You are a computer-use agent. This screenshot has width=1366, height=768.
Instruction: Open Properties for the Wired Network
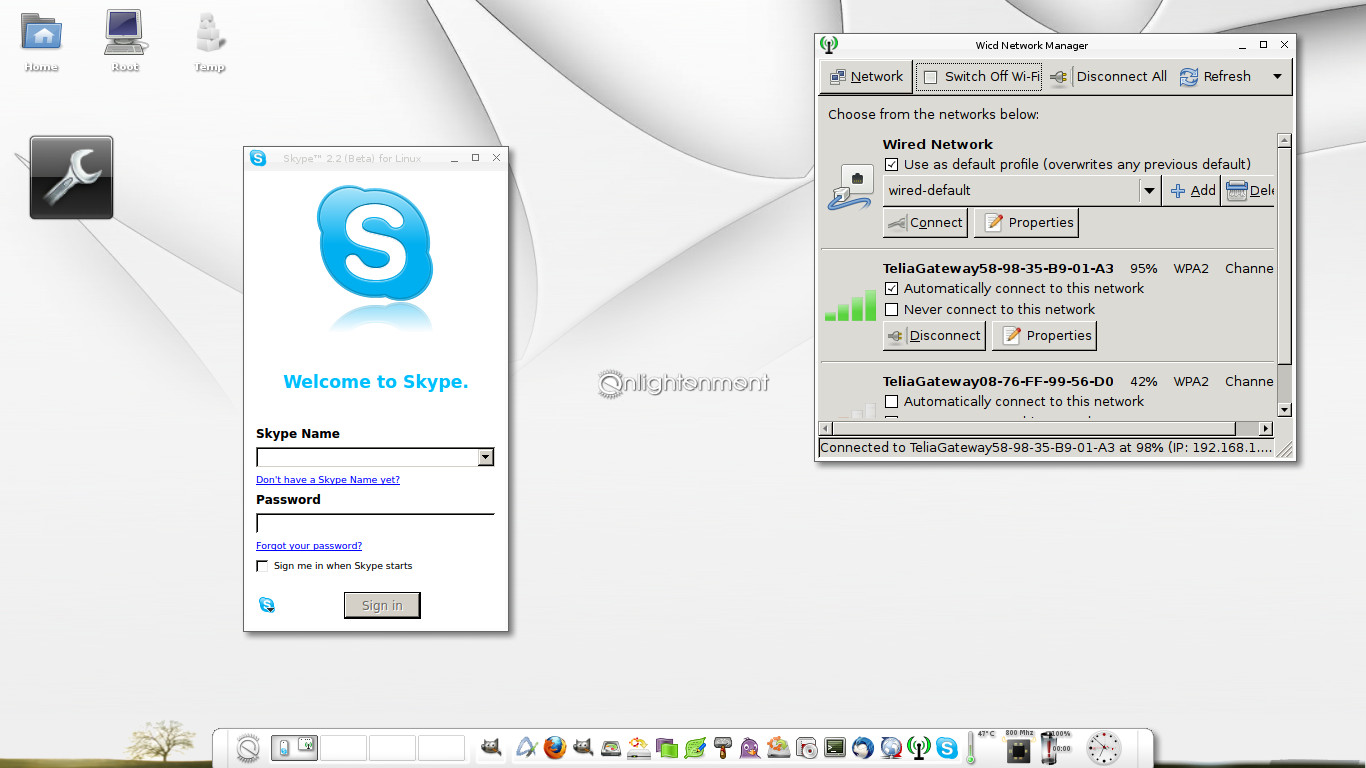click(1027, 222)
